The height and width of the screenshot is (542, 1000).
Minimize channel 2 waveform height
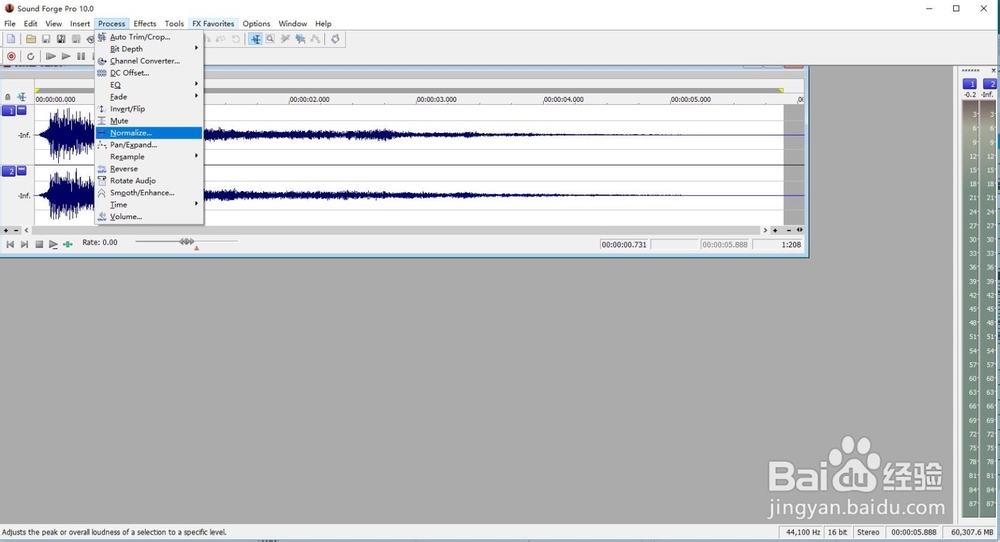(x=22, y=170)
